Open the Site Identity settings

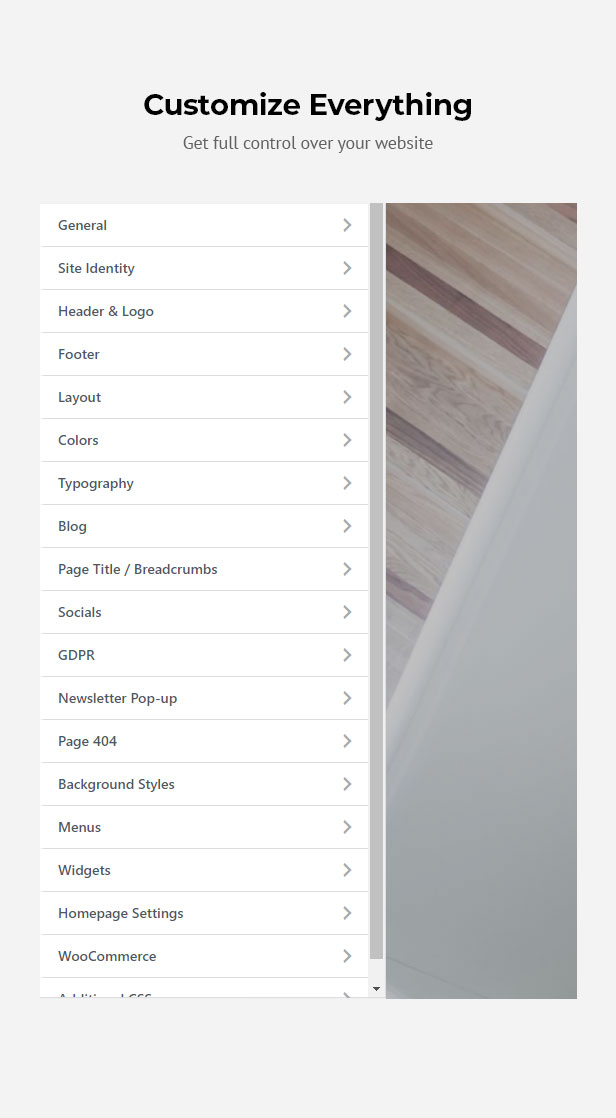[x=204, y=268]
